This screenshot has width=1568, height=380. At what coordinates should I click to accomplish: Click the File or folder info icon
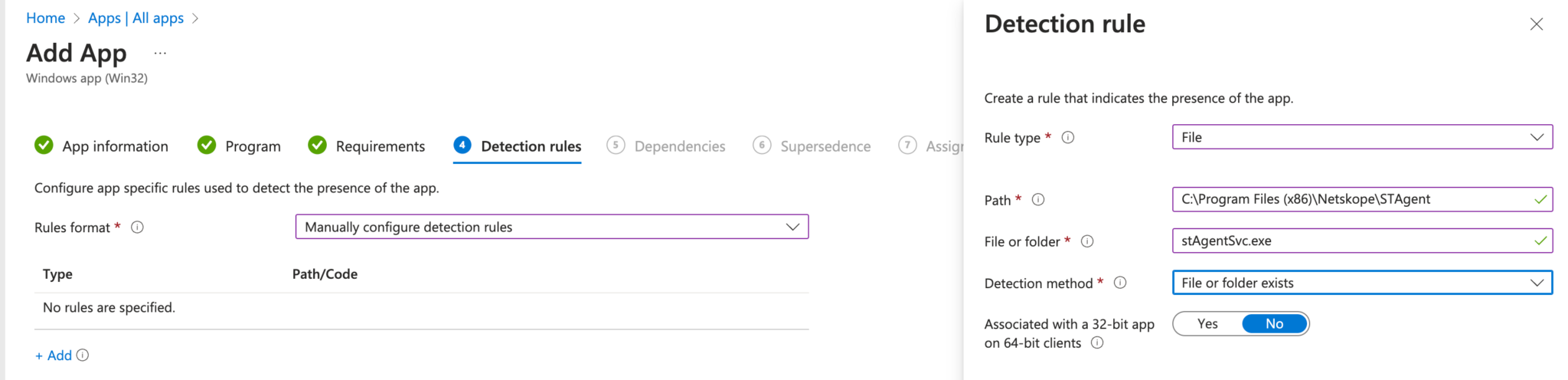coord(1087,241)
